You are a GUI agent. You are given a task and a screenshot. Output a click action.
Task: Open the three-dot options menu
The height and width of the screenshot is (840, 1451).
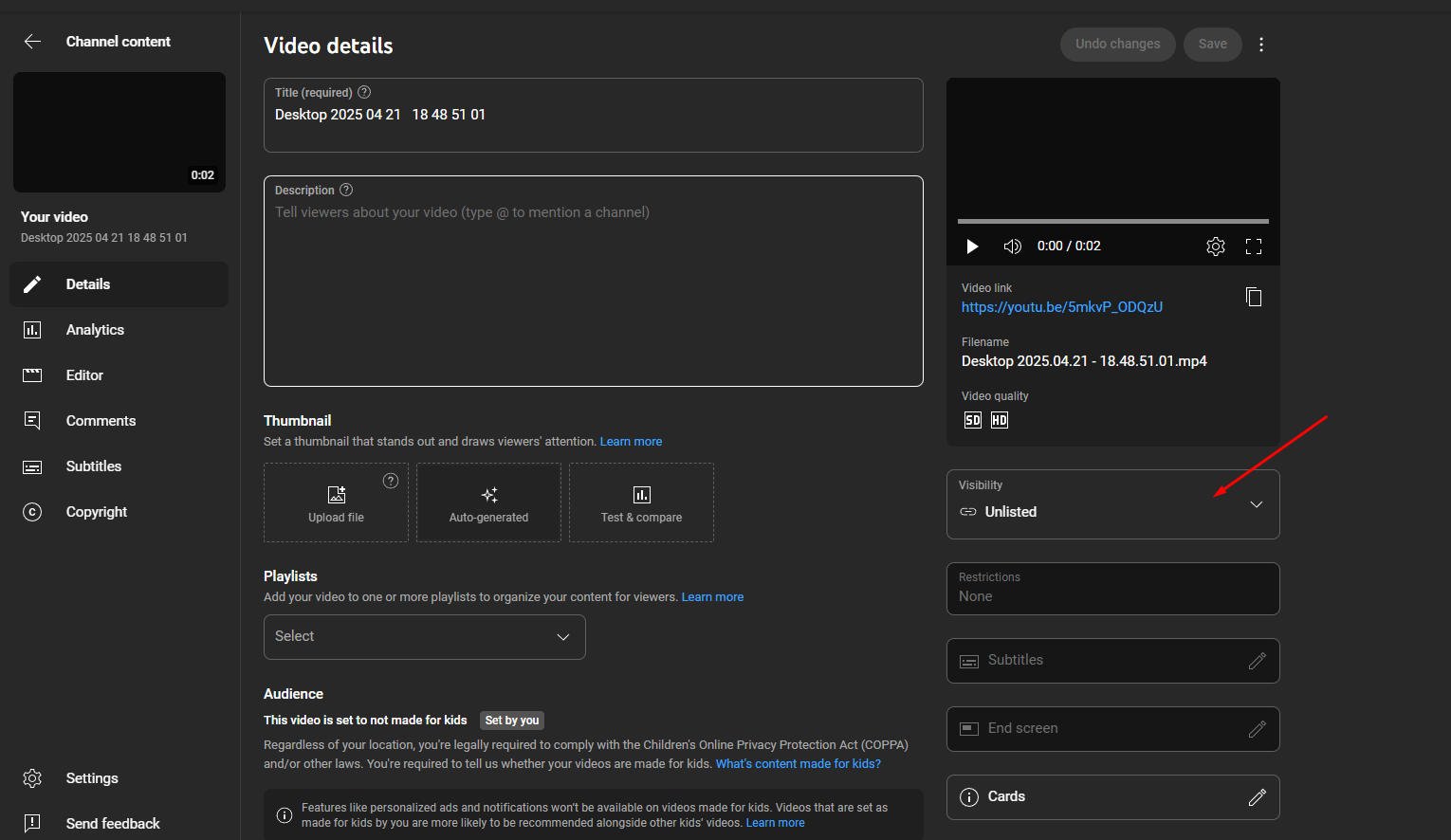pyautogui.click(x=1260, y=45)
